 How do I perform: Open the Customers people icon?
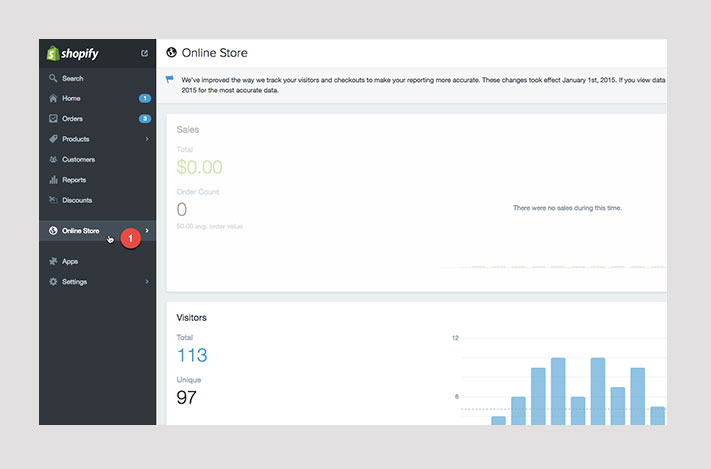(52, 160)
